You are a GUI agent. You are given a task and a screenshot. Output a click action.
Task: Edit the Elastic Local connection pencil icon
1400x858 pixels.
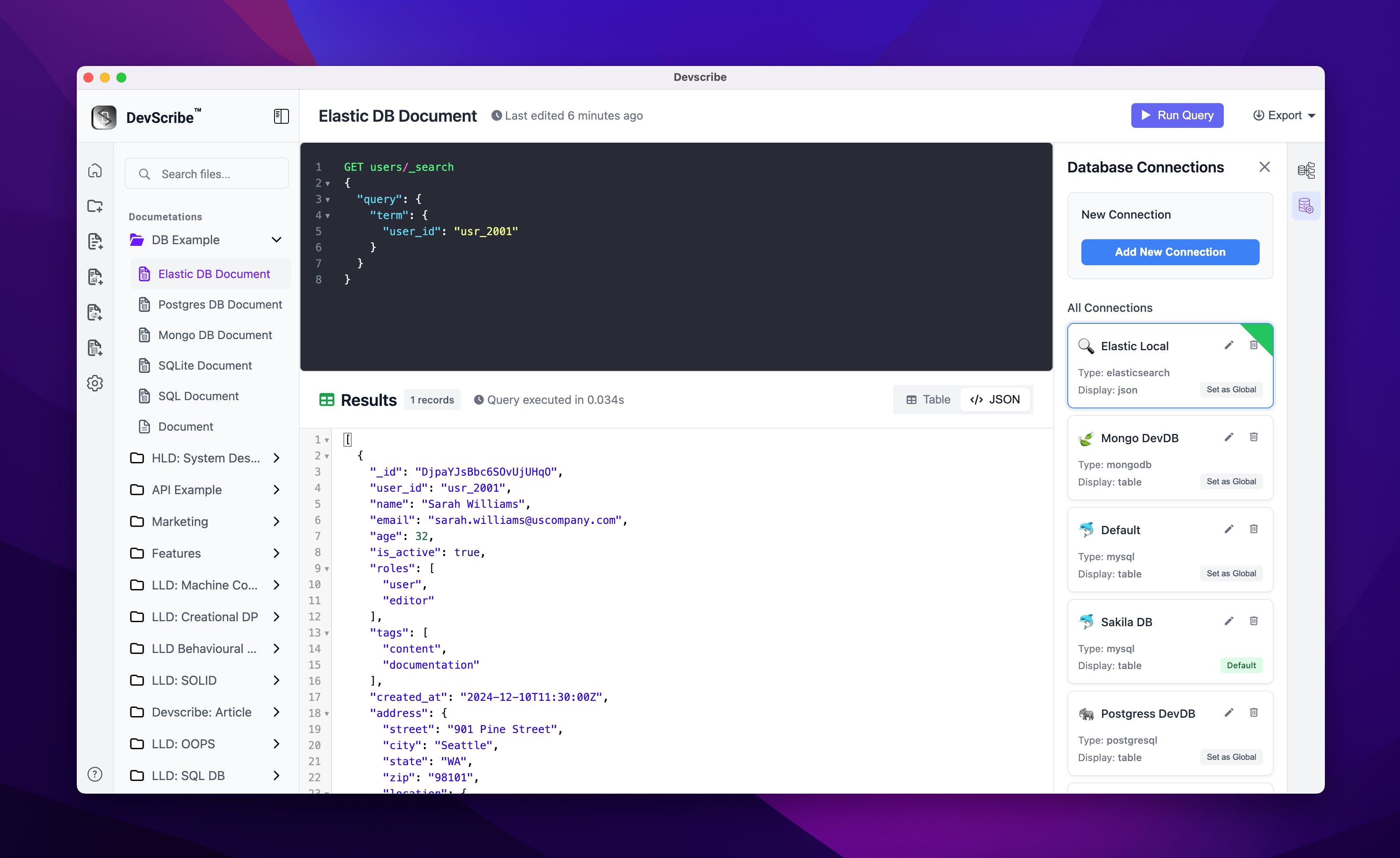click(x=1228, y=345)
